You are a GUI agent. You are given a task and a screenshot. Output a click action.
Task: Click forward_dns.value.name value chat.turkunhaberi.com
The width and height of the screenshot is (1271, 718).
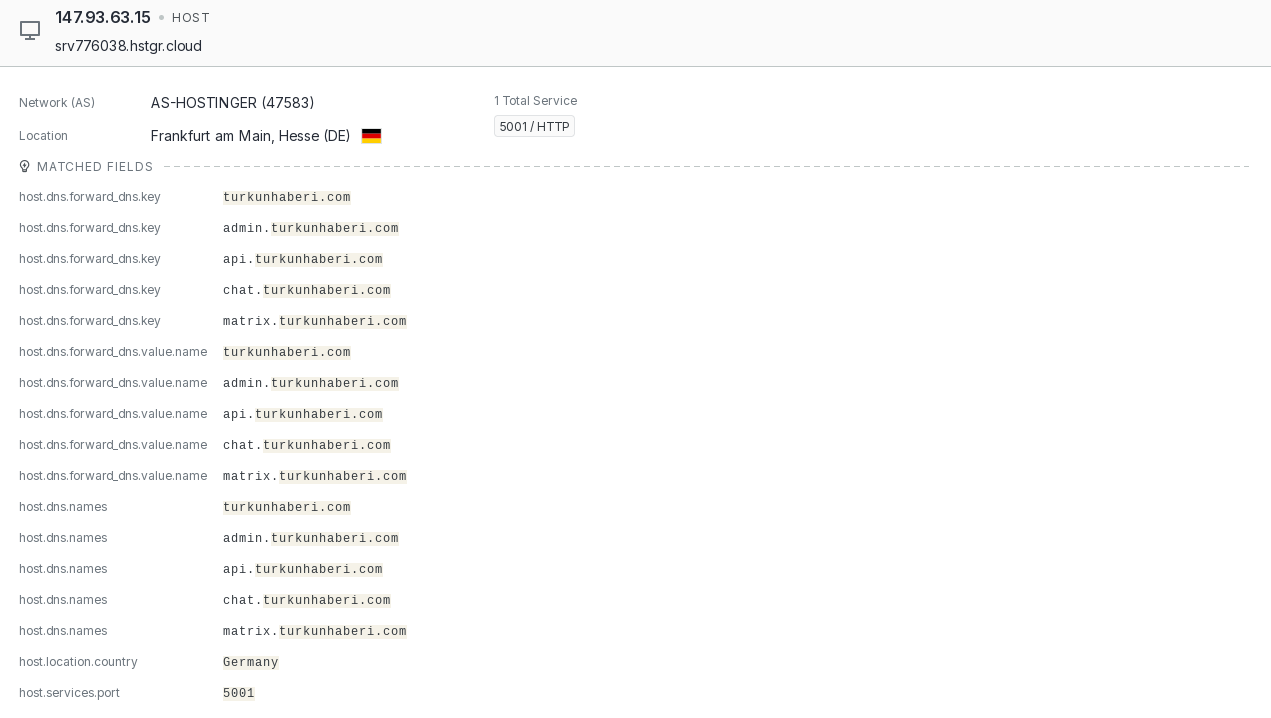[306, 446]
